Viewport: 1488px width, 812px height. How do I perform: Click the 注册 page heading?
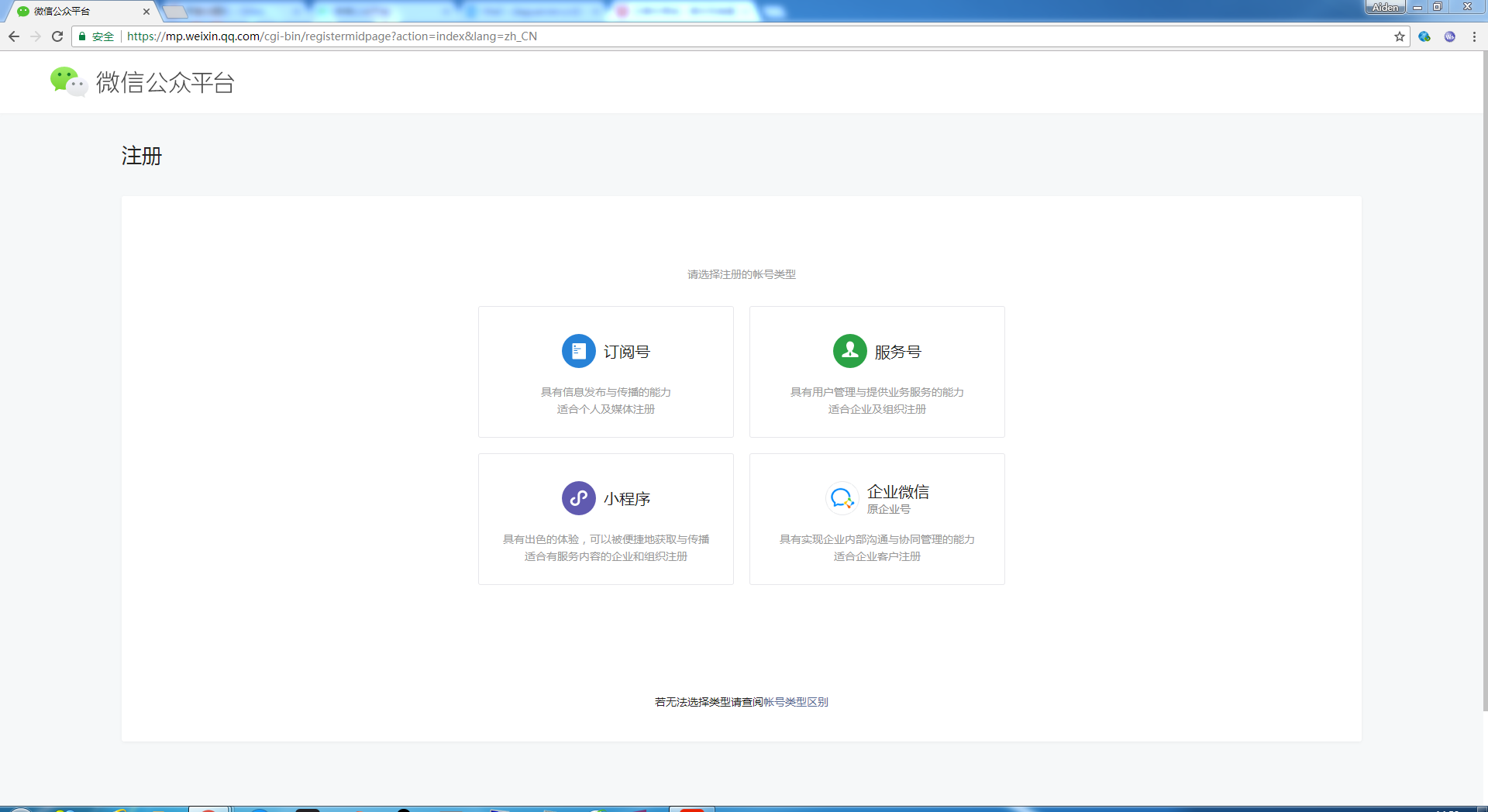(x=142, y=156)
